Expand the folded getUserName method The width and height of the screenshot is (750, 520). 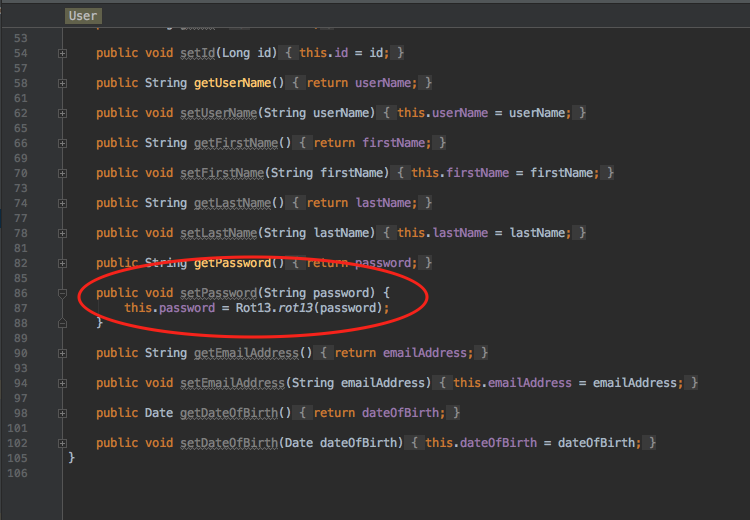[62, 83]
